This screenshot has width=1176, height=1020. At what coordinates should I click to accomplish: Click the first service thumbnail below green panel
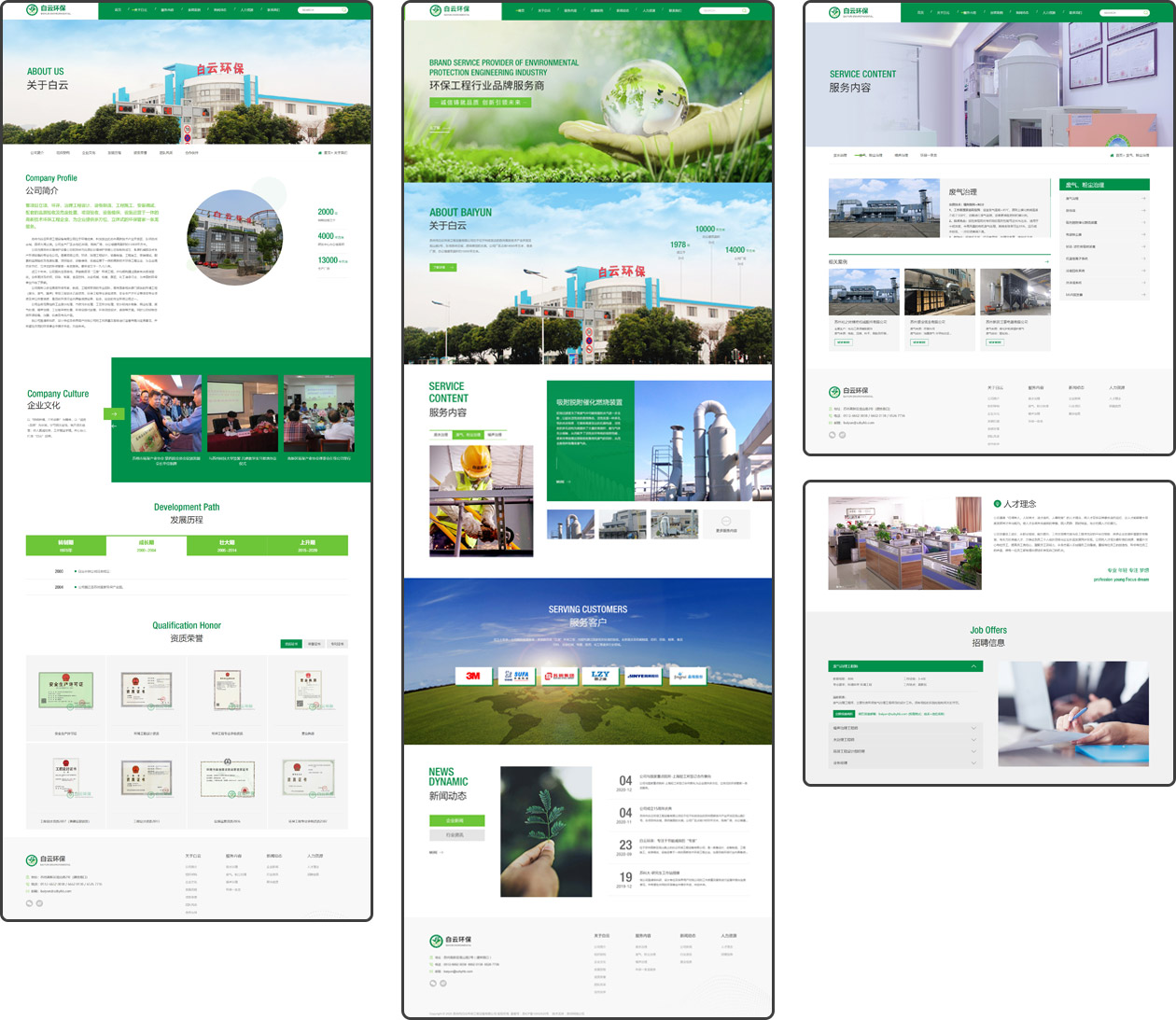[x=570, y=524]
